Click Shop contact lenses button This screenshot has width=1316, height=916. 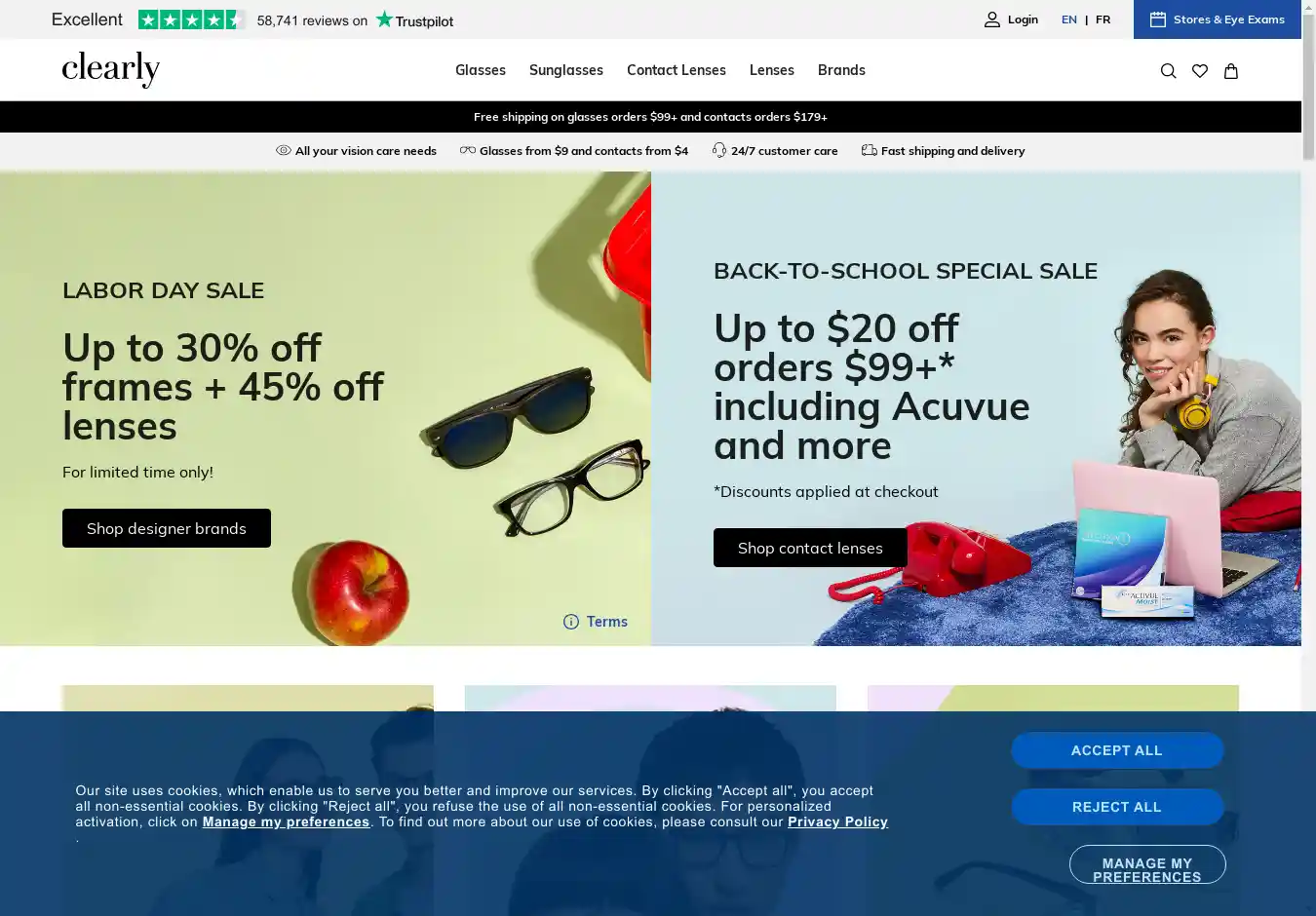click(810, 548)
